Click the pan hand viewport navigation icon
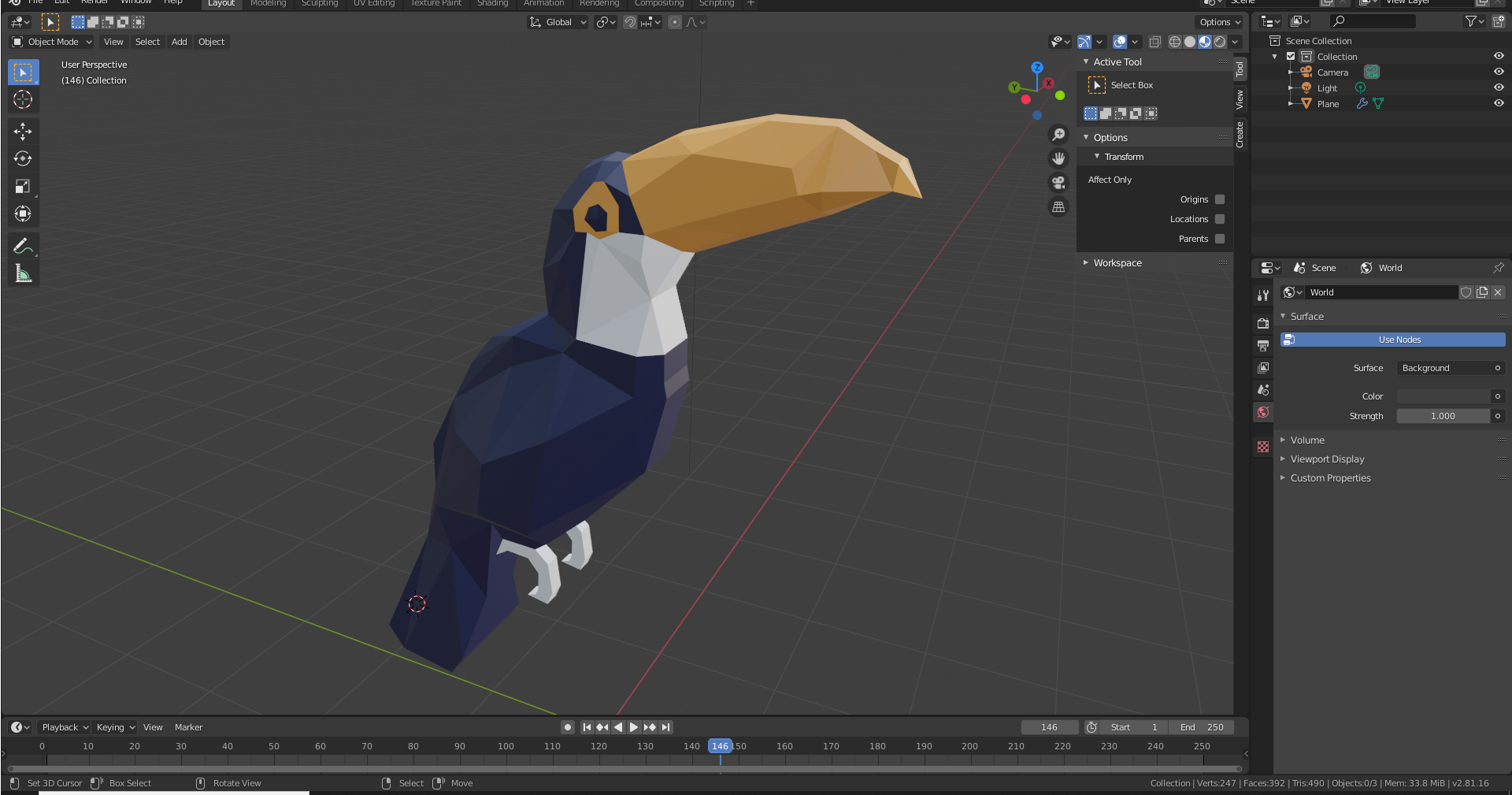Image resolution: width=1512 pixels, height=795 pixels. [x=1058, y=158]
